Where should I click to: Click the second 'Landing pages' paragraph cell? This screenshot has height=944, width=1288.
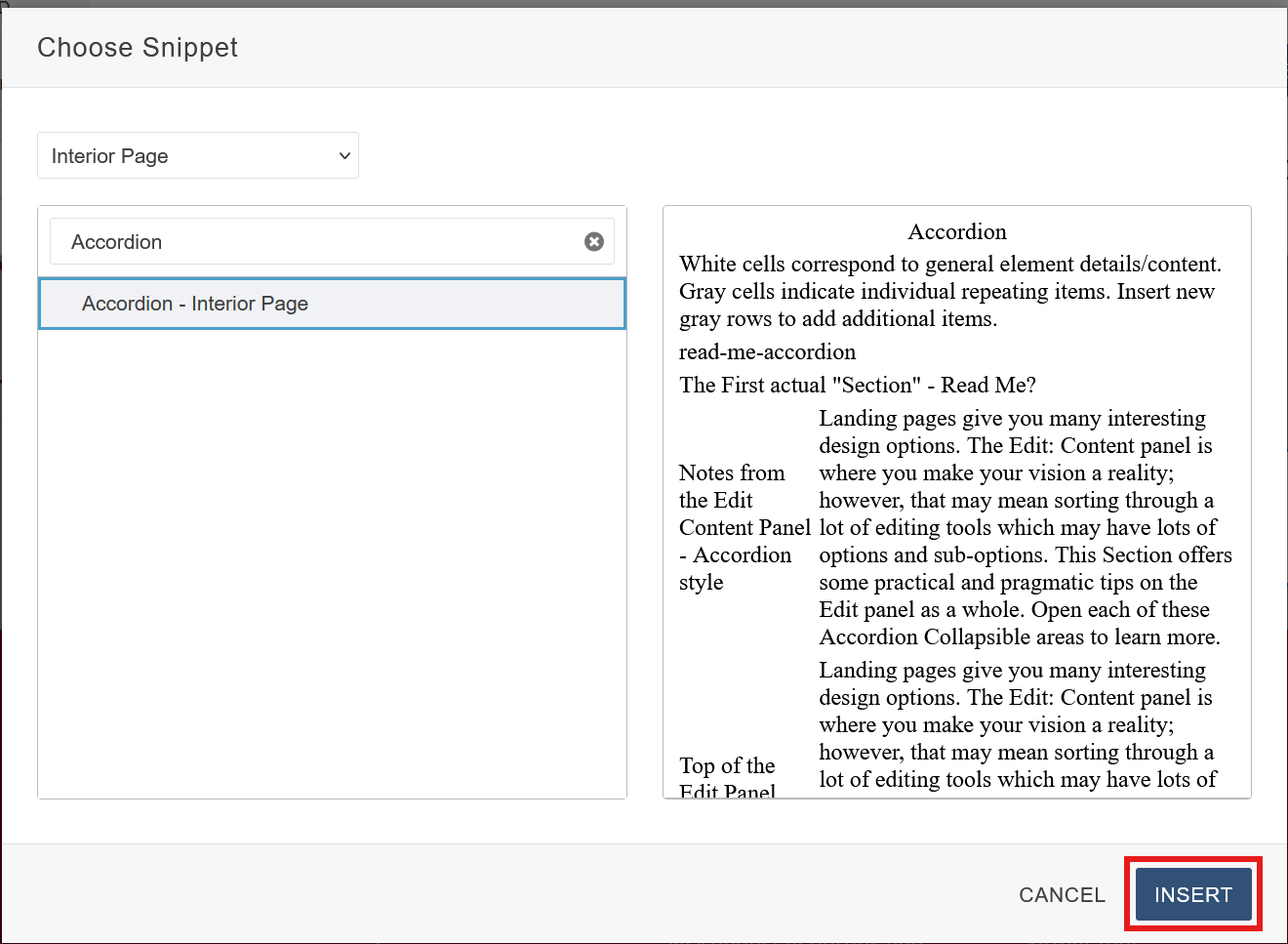1016,724
